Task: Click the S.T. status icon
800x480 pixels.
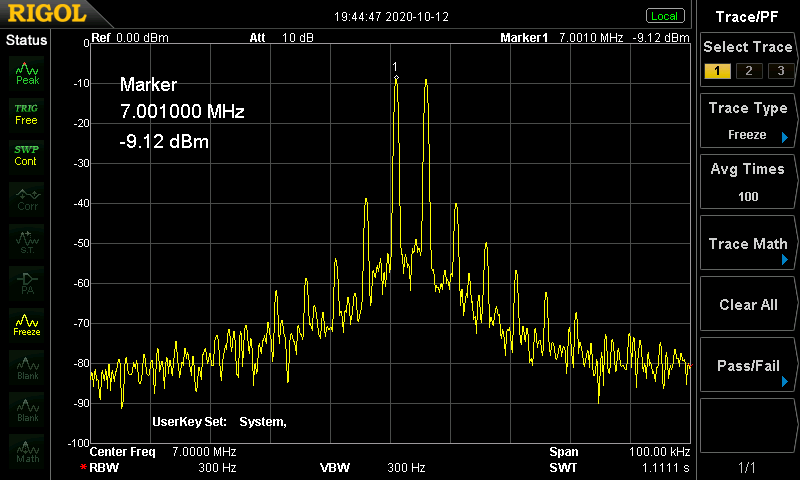Action: (x=27, y=240)
